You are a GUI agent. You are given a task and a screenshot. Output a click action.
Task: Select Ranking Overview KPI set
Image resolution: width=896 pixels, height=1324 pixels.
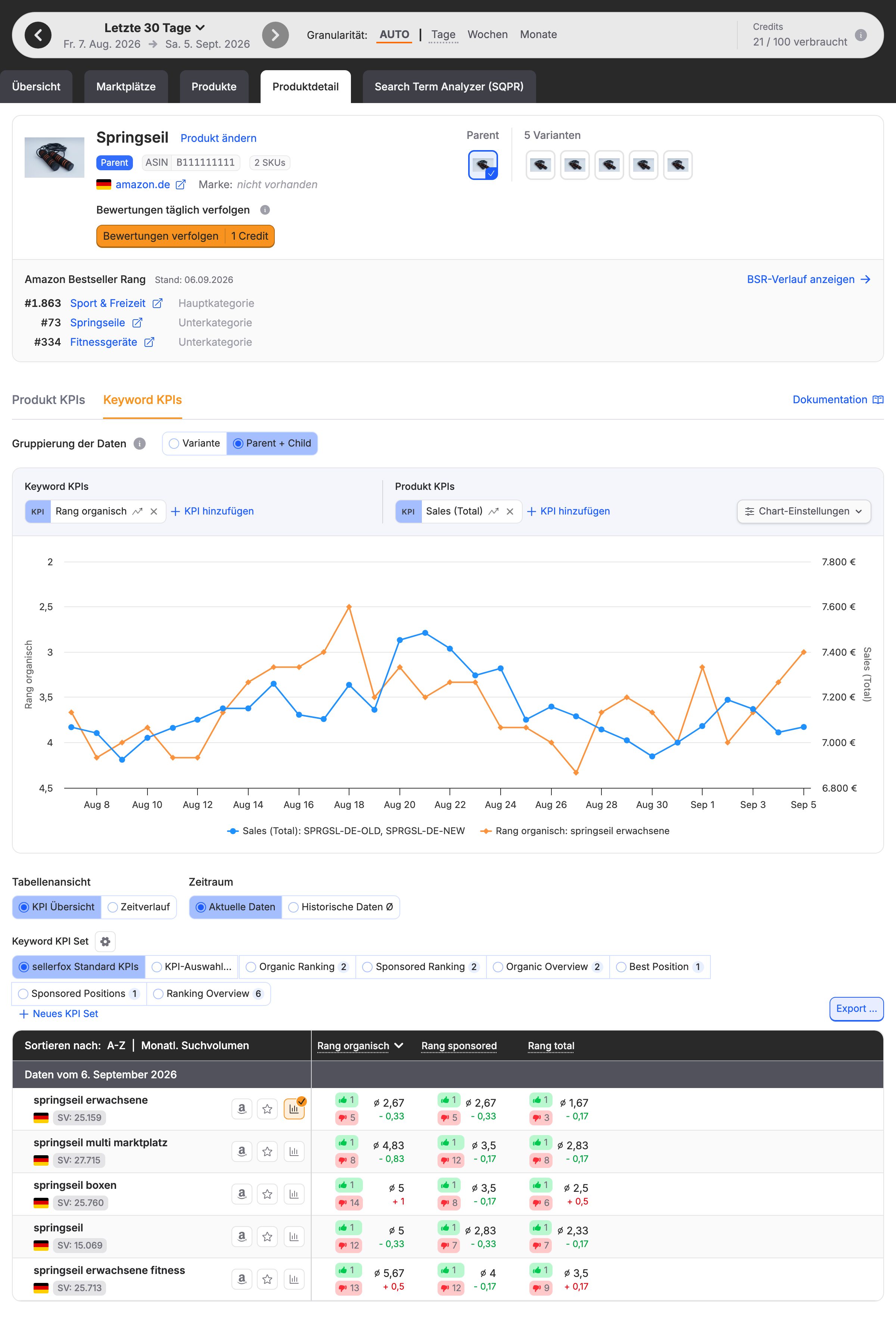coord(208,994)
